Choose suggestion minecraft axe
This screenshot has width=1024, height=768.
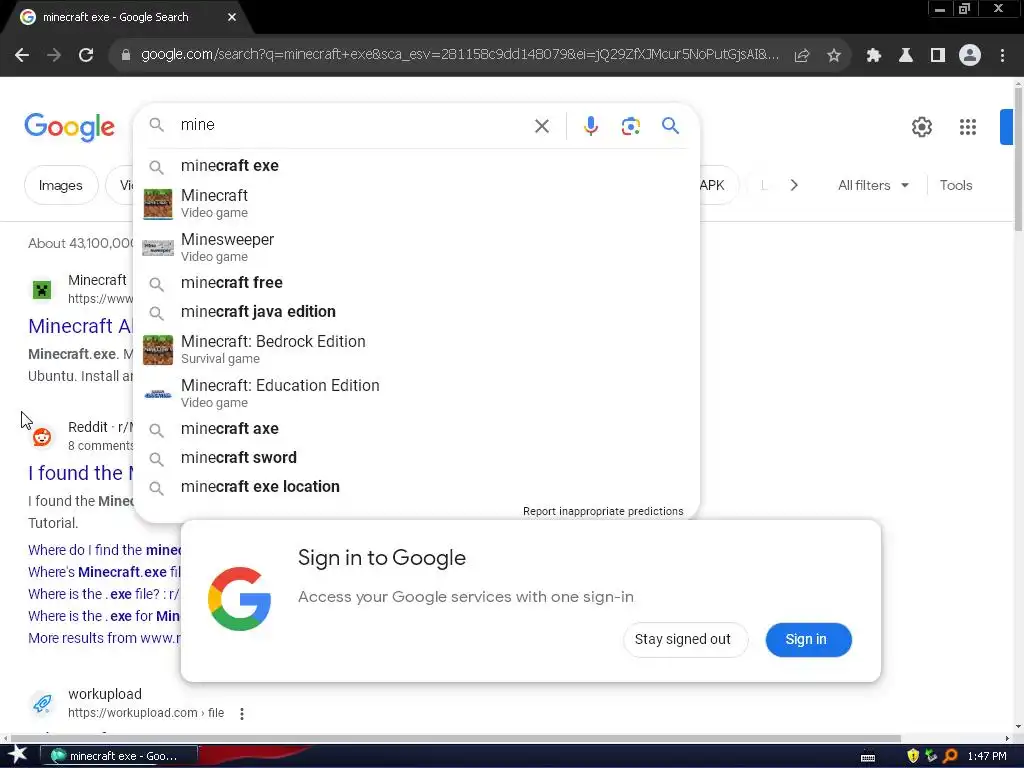416,429
